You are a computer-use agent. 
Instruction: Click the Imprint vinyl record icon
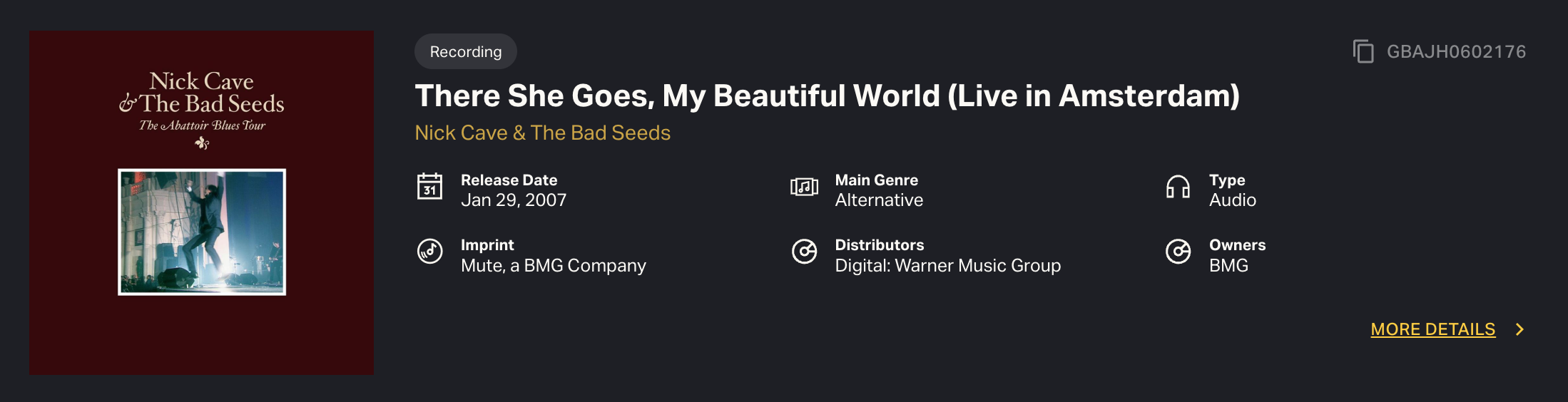click(429, 252)
